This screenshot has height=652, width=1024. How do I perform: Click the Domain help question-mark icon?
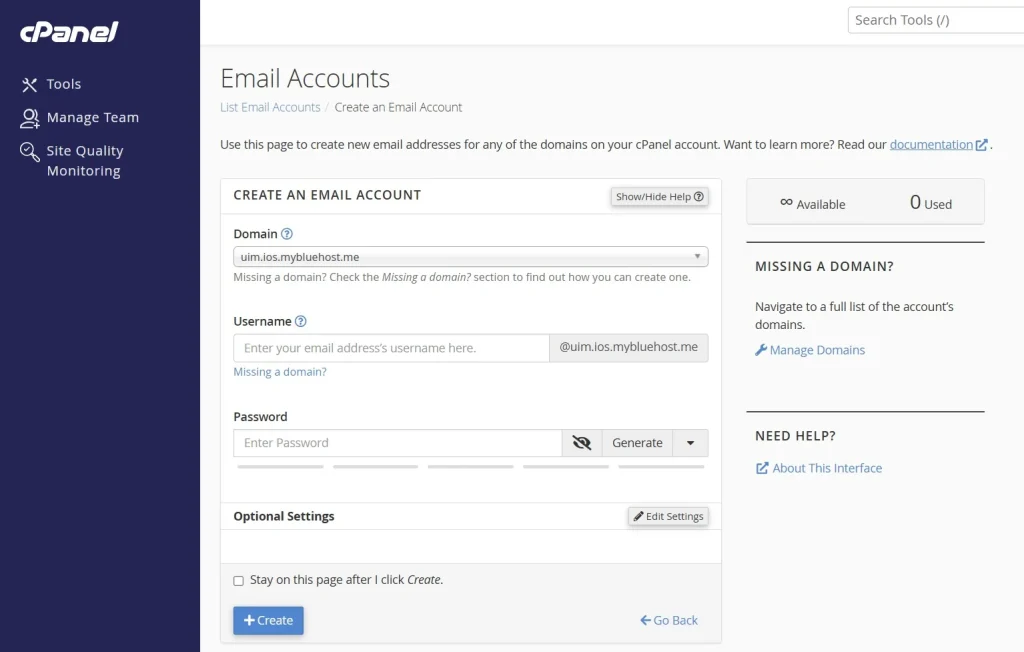pyautogui.click(x=287, y=234)
